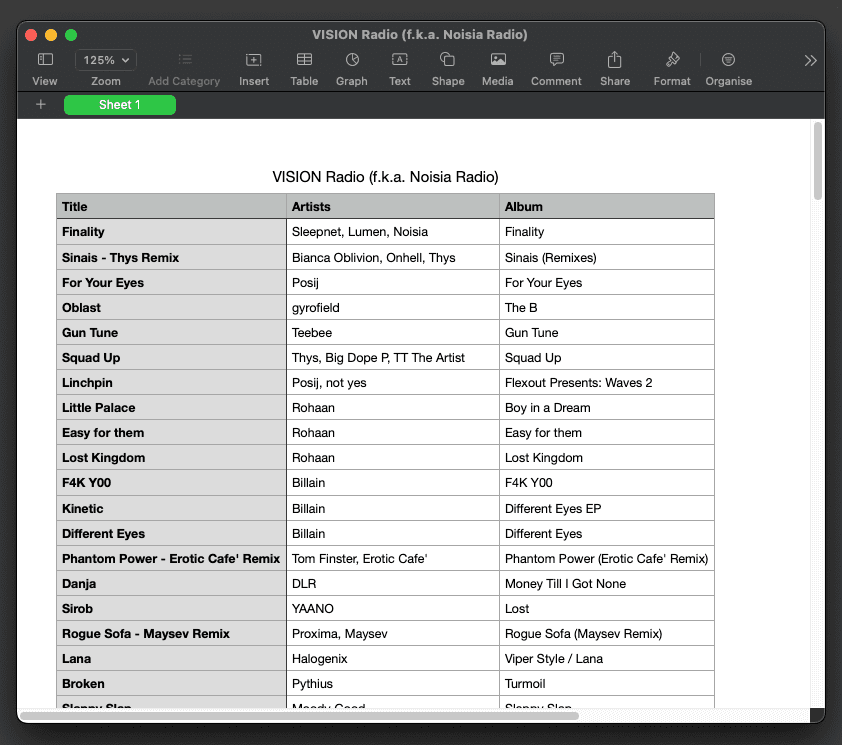Screen dimensions: 842x745
Task: Select cell 'Tom Finster, Erotic Cafe''
Action: [393, 559]
